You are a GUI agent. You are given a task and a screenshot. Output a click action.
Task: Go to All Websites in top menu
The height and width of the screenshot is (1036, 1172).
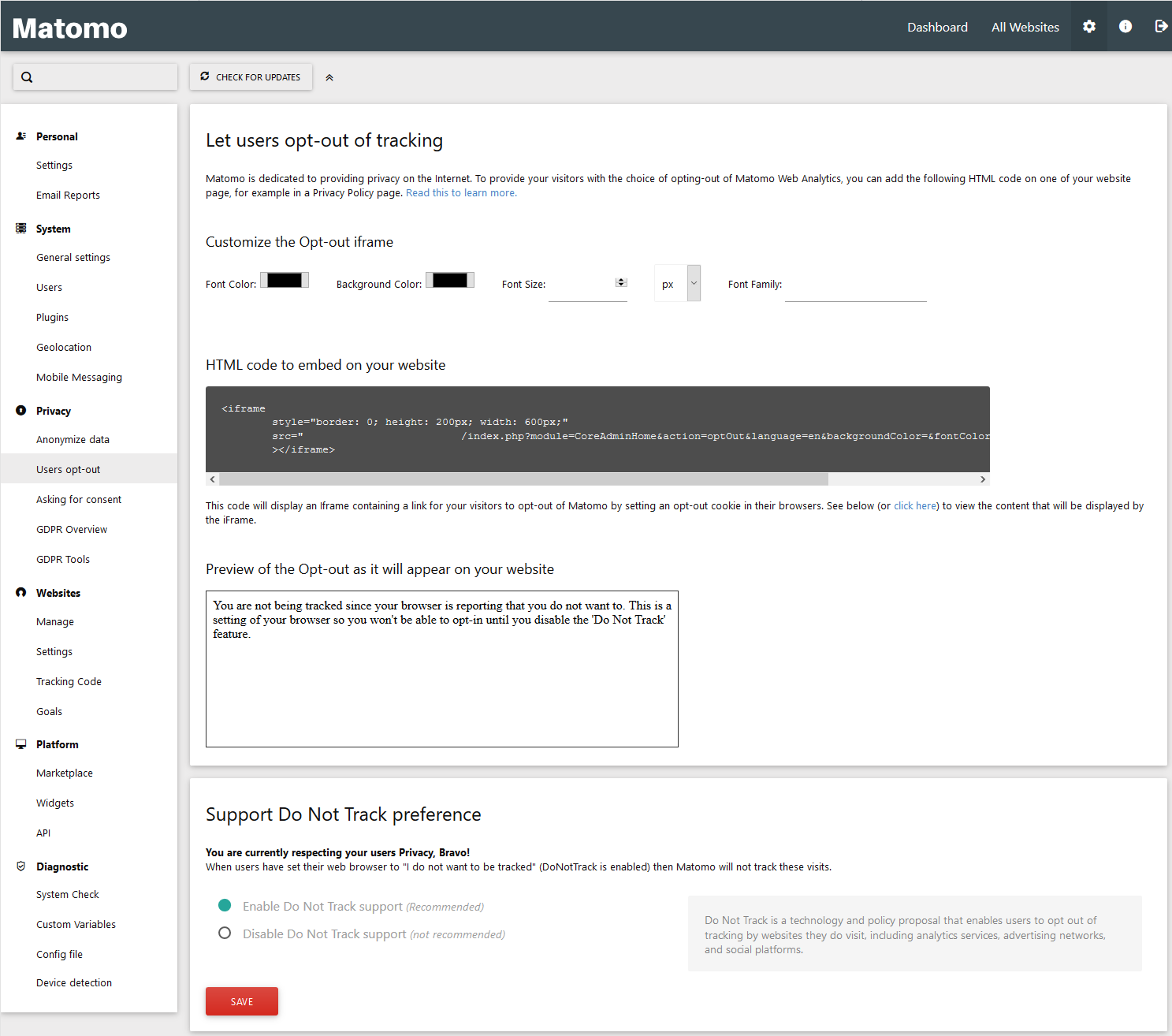click(x=1025, y=27)
